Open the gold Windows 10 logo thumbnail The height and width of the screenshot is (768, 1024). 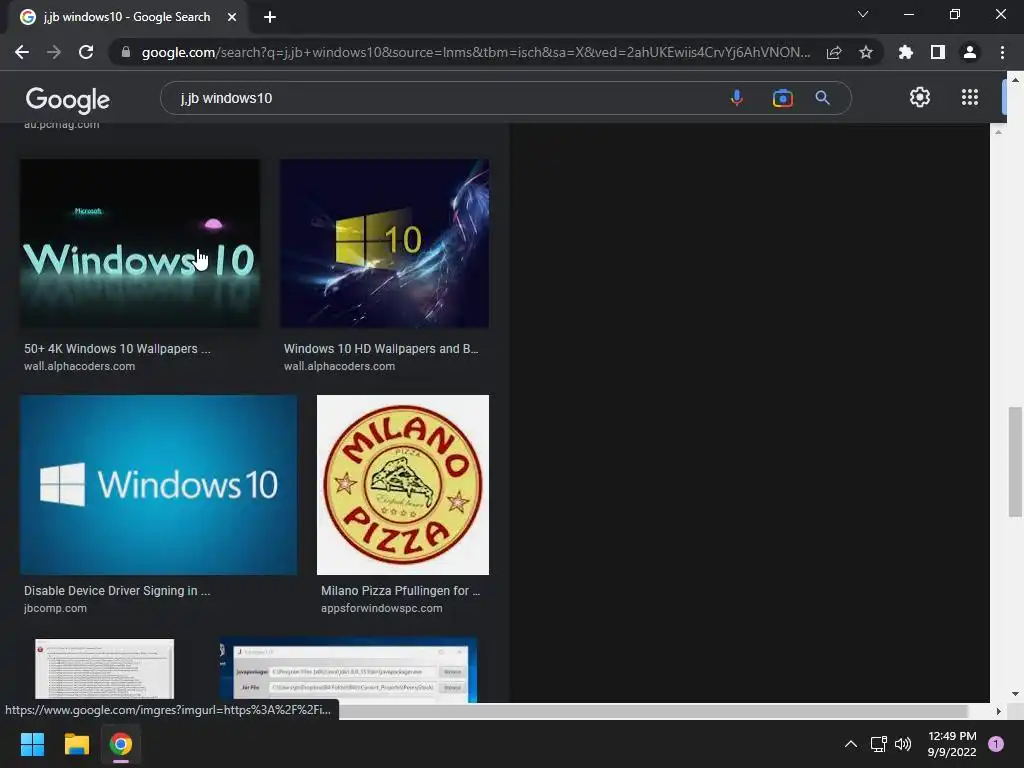pos(384,243)
